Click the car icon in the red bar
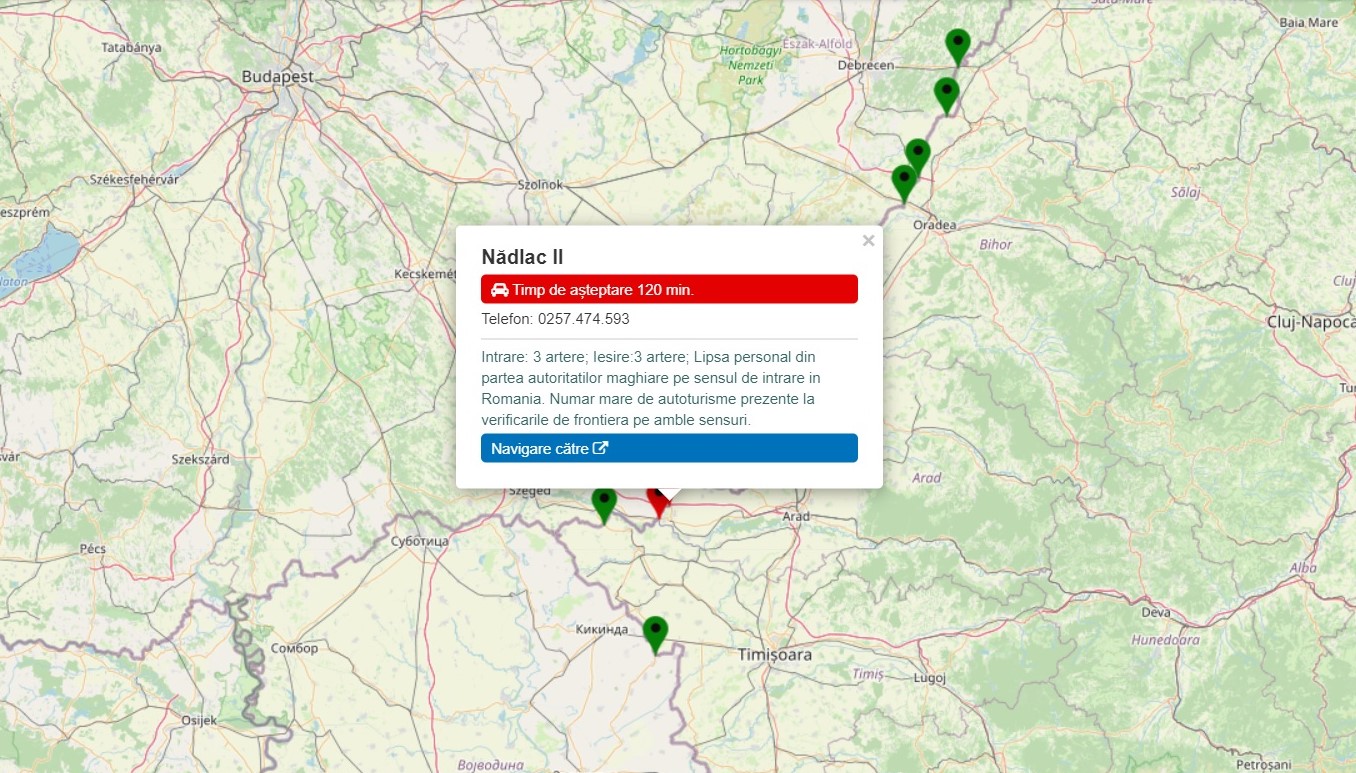The image size is (1356, 773). click(499, 290)
